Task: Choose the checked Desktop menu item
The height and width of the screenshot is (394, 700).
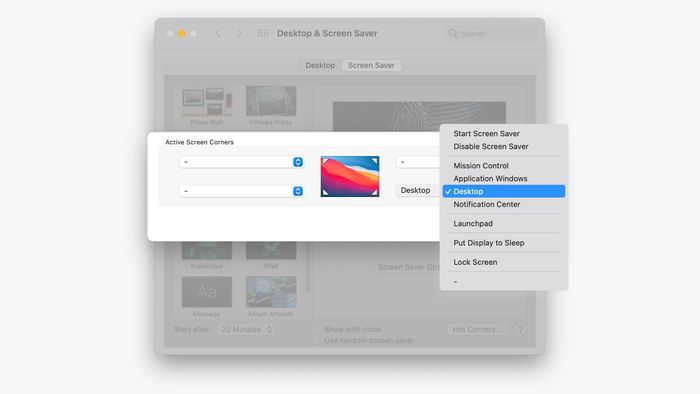Action: tap(504, 191)
